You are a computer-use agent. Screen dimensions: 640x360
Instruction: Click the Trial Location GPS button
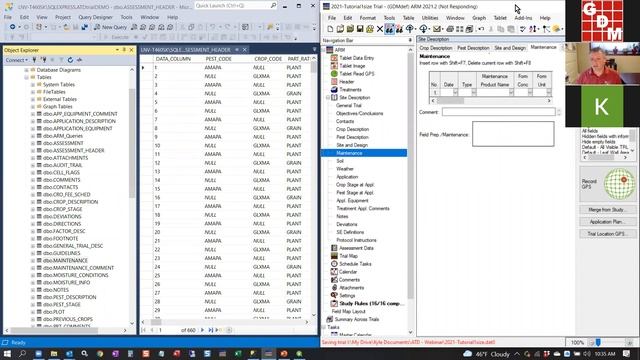pyautogui.click(x=607, y=234)
